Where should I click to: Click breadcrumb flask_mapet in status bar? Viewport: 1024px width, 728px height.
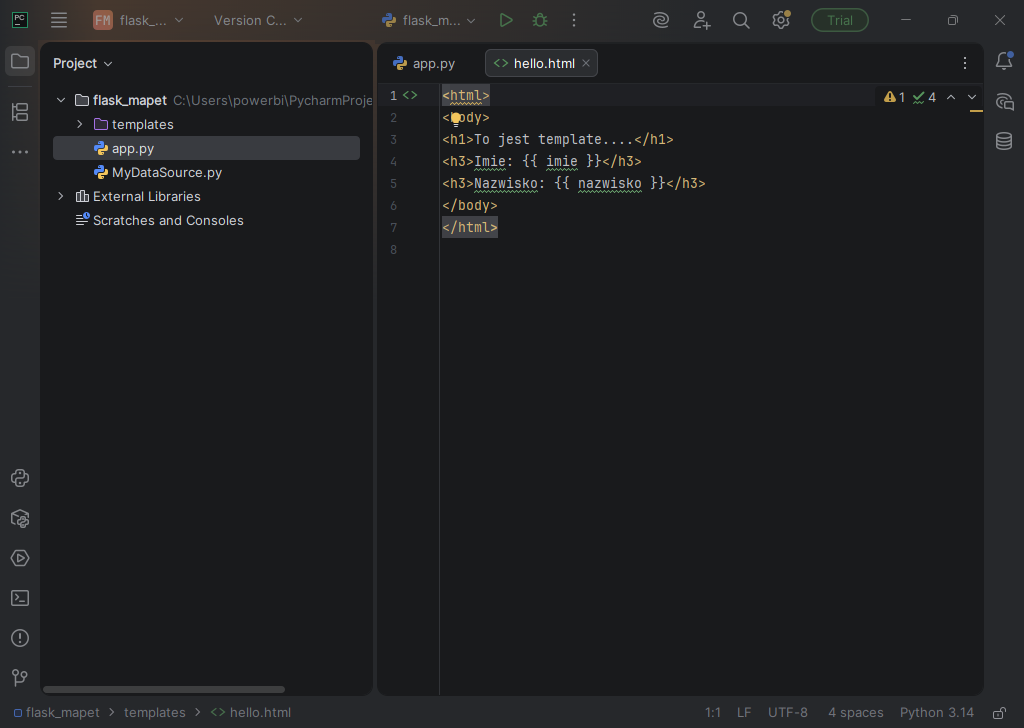(57, 712)
